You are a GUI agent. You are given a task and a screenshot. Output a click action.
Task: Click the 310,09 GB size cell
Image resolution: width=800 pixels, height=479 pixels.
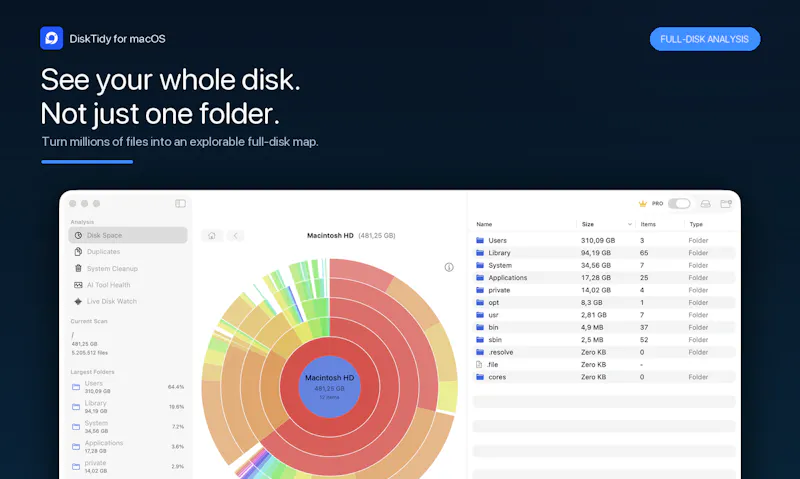pyautogui.click(x=598, y=240)
